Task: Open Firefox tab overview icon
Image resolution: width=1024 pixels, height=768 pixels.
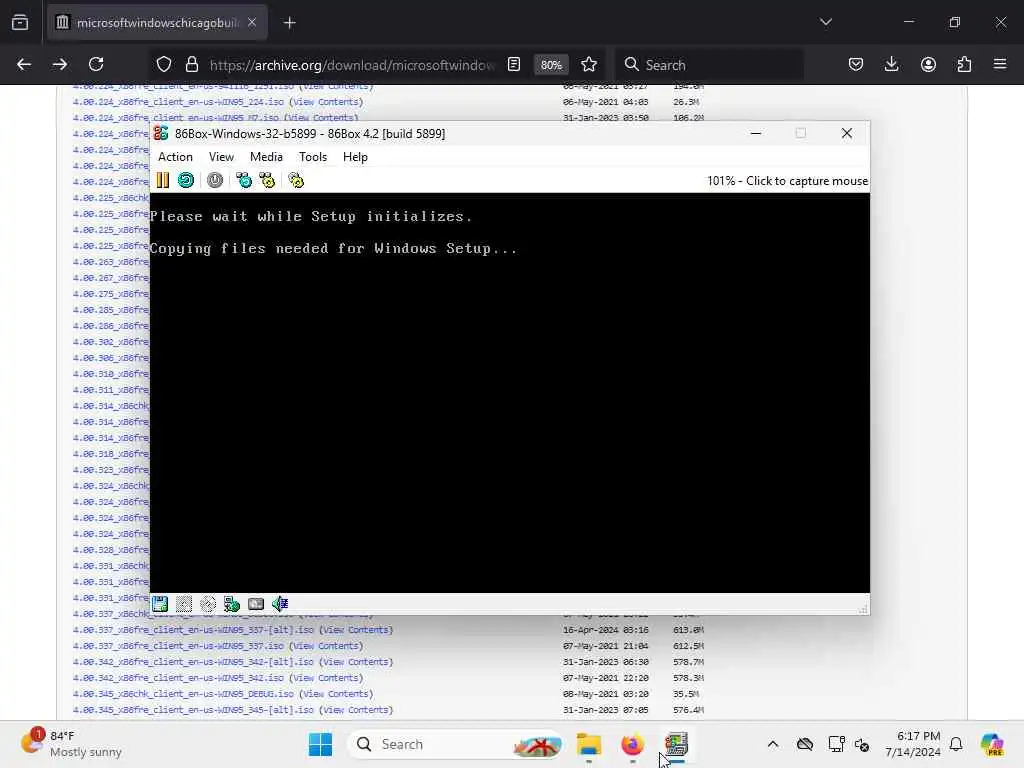Action: tap(20, 23)
